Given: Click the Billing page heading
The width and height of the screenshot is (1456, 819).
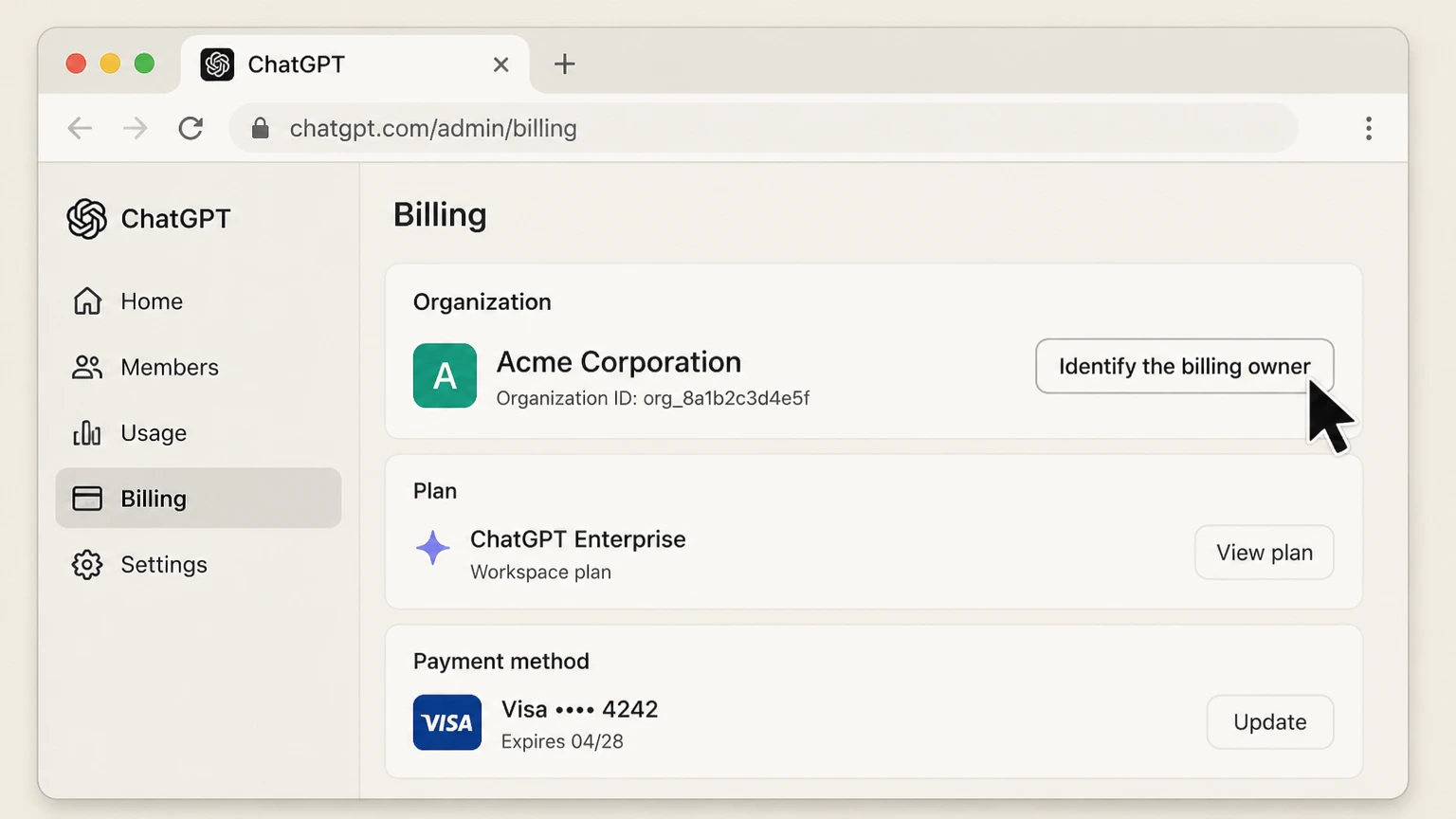Looking at the screenshot, I should (x=440, y=215).
